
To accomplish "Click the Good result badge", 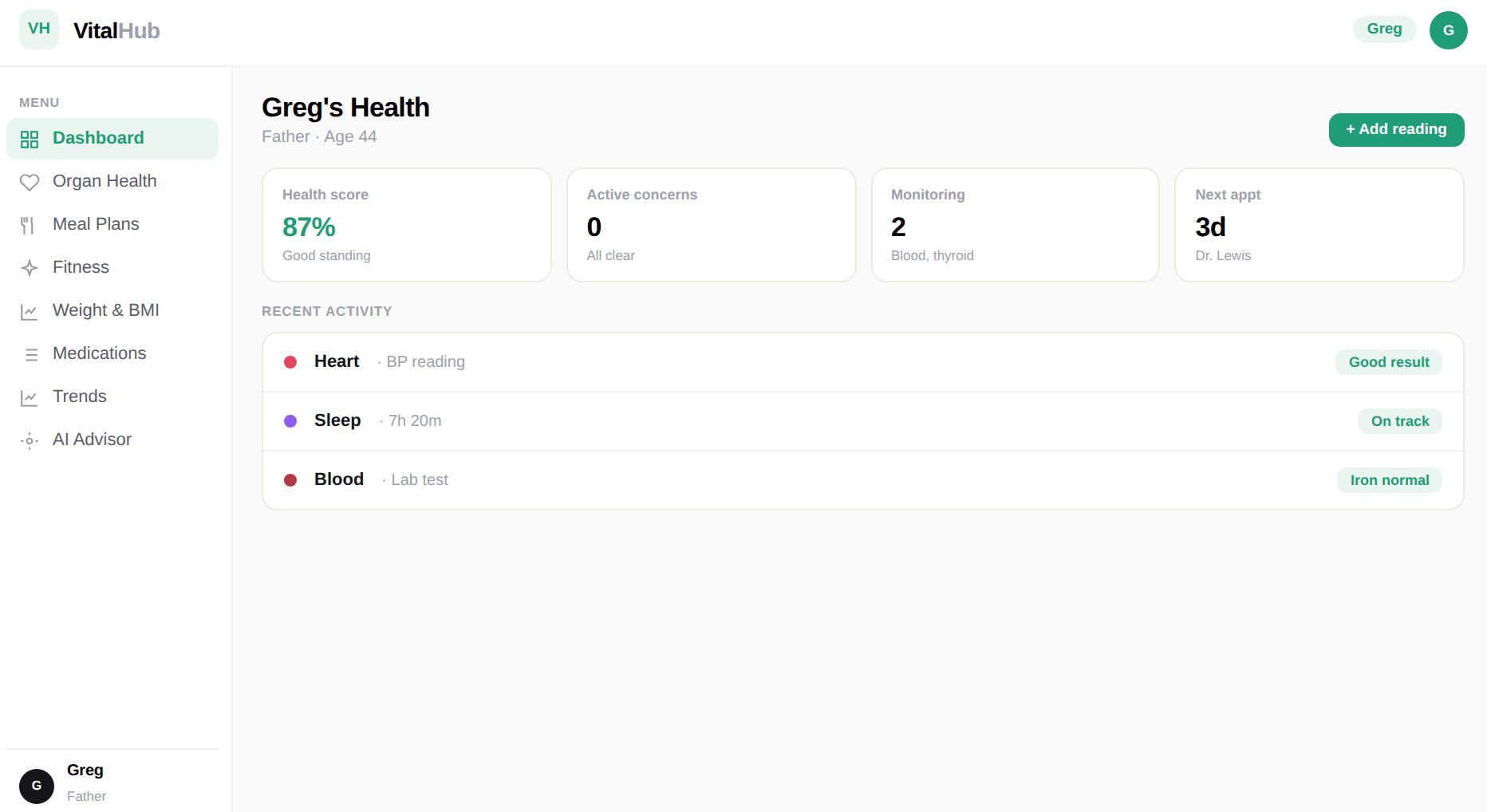I will (1389, 362).
